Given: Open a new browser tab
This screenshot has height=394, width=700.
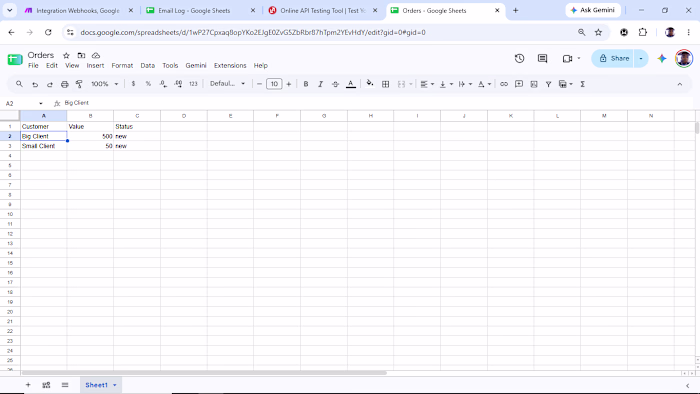Looking at the screenshot, I should pyautogui.click(x=516, y=10).
